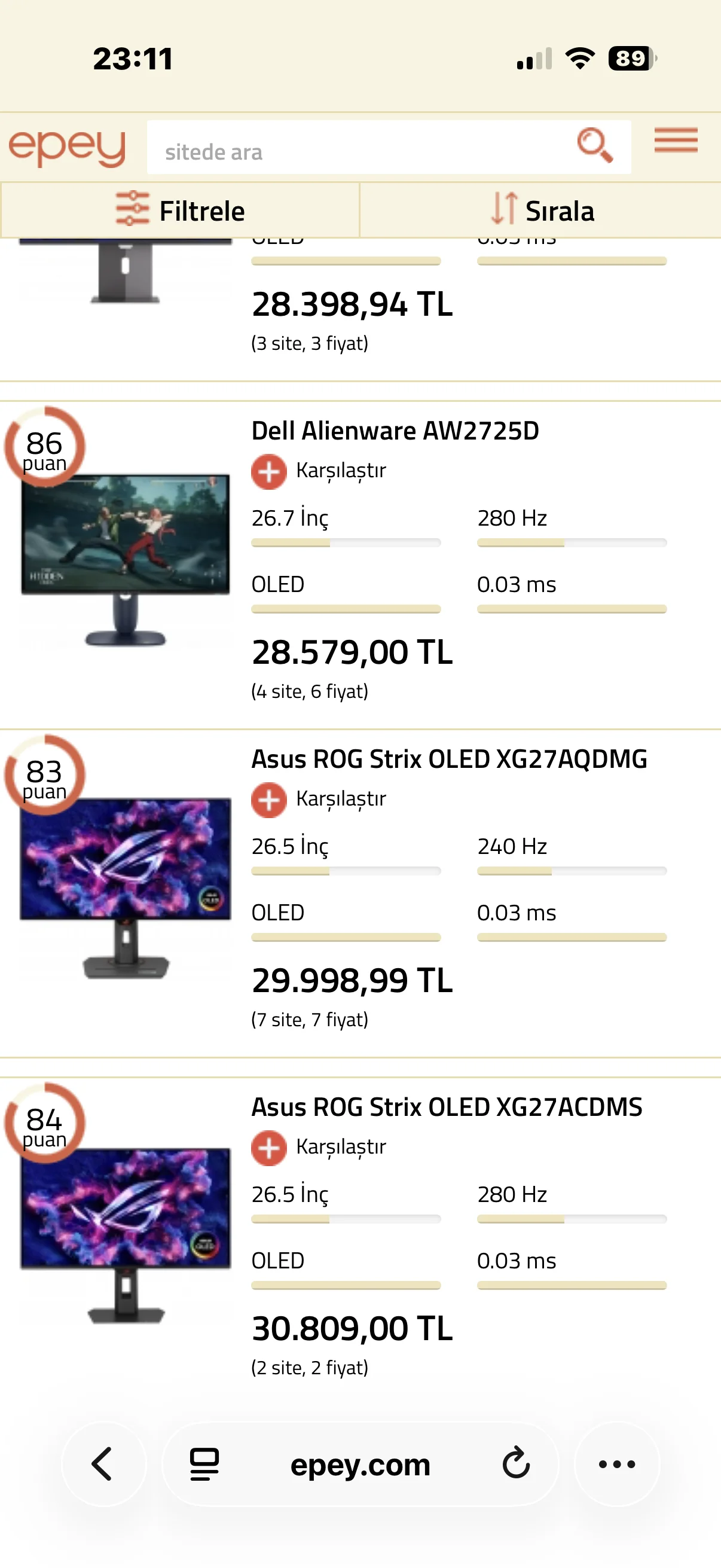Click the search magnifier icon

(x=594, y=145)
